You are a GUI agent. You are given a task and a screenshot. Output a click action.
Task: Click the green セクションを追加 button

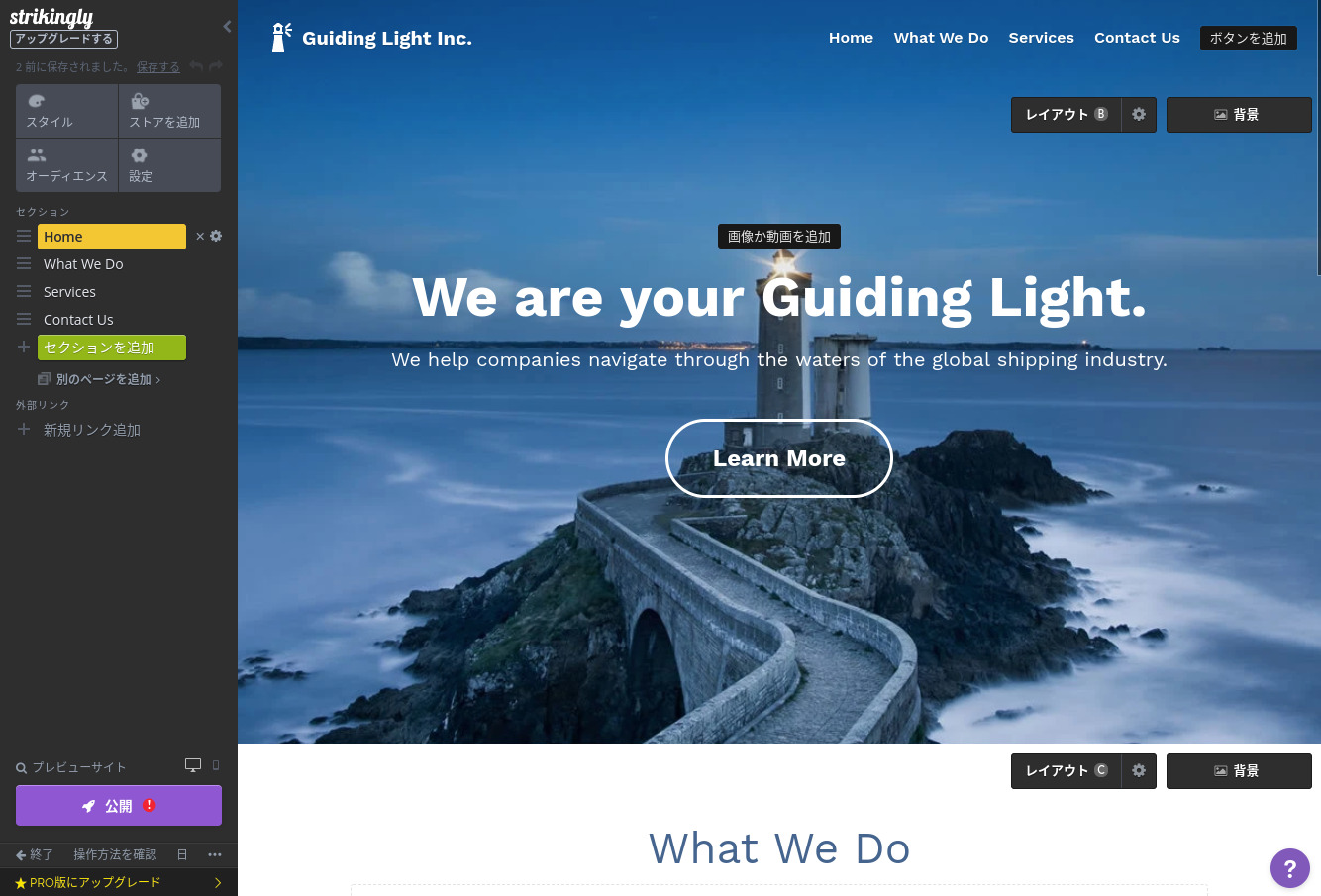point(112,348)
